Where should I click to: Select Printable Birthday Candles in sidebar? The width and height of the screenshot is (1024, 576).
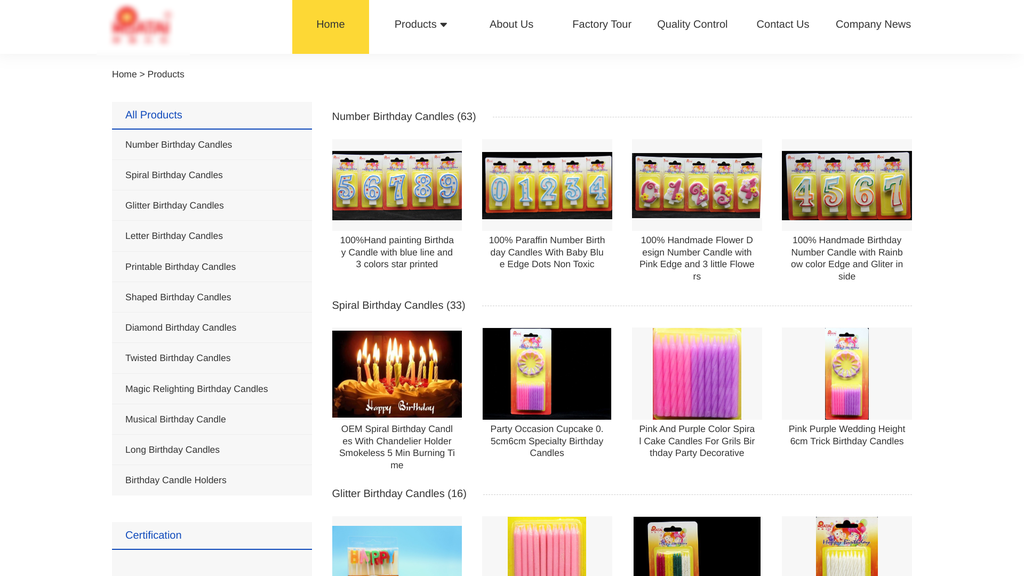pos(180,267)
